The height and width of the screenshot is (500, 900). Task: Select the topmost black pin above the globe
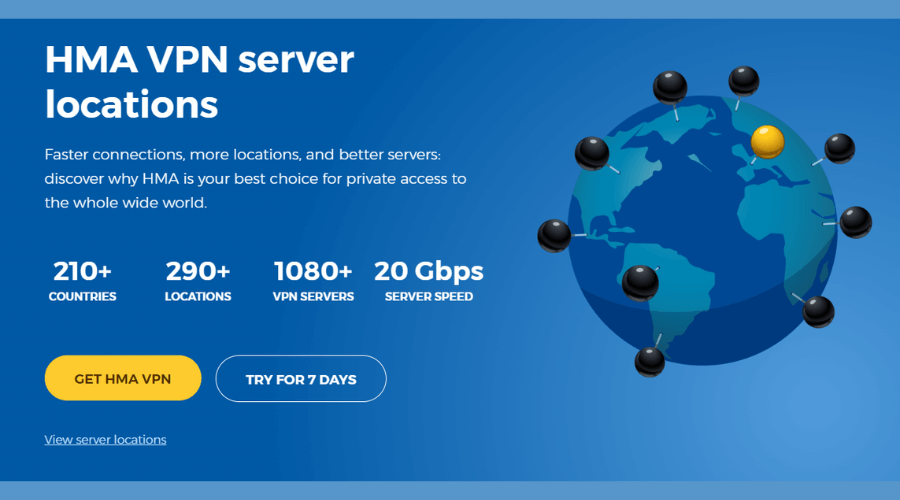pos(743,81)
